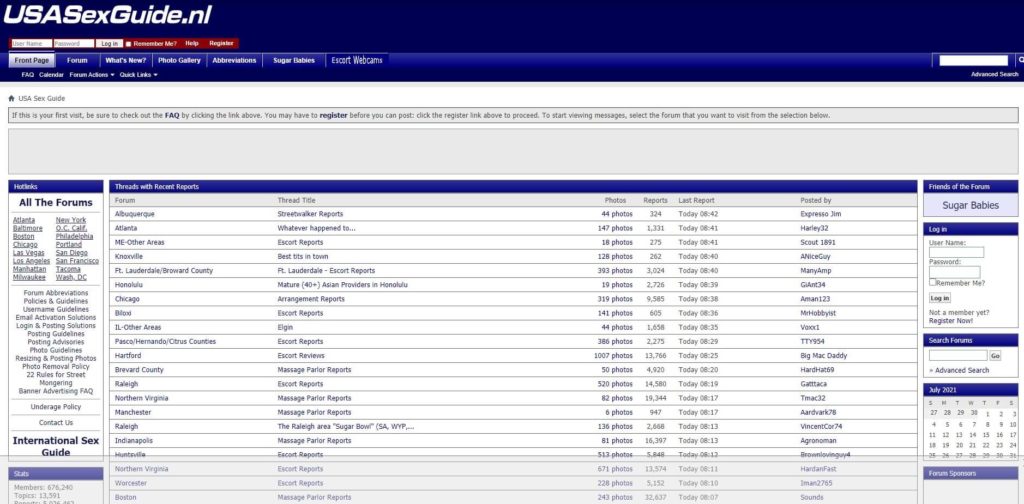Open the New York hotlink
The width and height of the screenshot is (1024, 504).
coord(71,220)
